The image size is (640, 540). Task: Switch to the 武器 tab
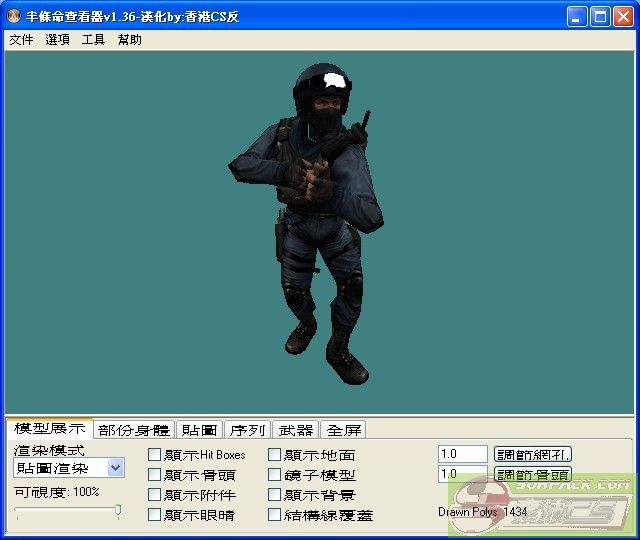click(295, 430)
